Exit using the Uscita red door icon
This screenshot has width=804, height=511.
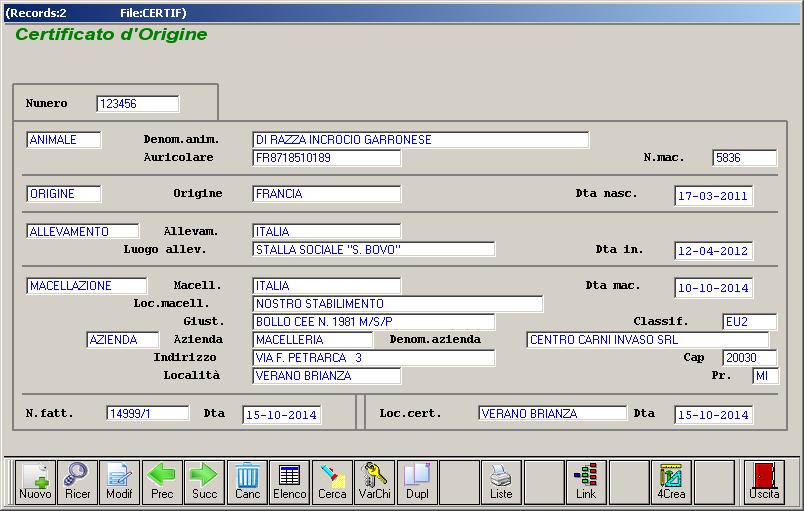[x=764, y=482]
